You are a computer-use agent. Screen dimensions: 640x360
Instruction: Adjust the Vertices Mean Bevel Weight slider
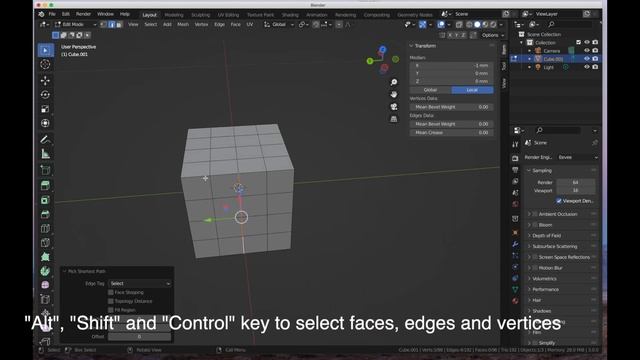click(x=451, y=107)
